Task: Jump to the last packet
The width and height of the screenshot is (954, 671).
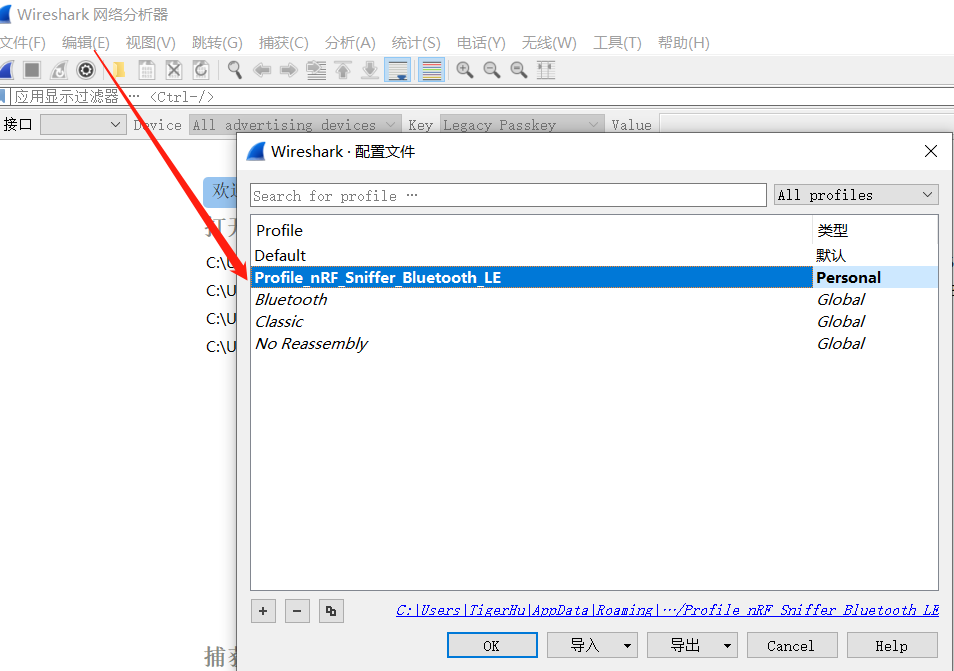Action: 369,70
